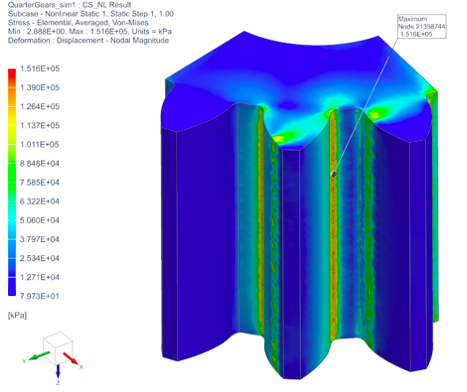This screenshot has height=392, width=467.
Task: Click the Stress Elemental Von-Mises header text
Action: point(78,23)
